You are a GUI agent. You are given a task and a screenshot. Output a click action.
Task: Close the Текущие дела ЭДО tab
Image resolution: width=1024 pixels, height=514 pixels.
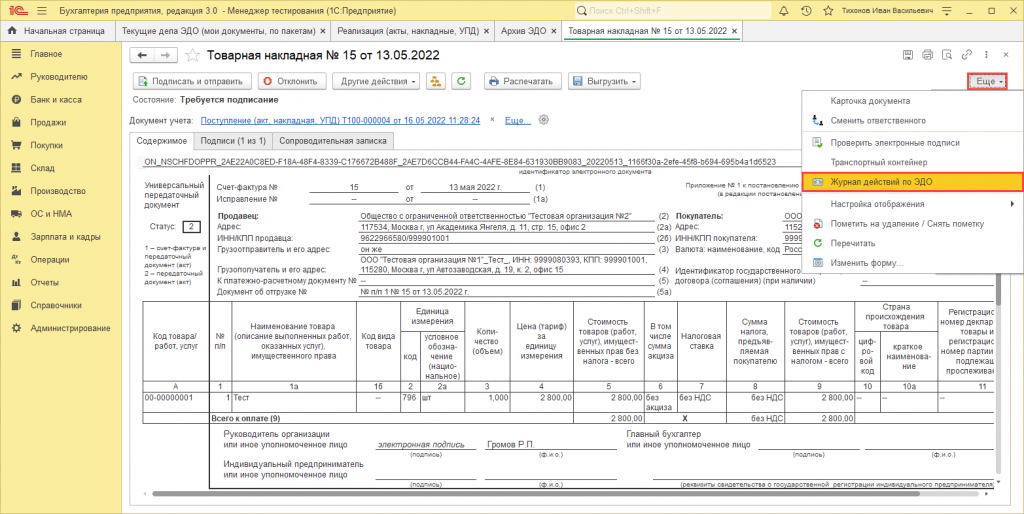pos(323,31)
